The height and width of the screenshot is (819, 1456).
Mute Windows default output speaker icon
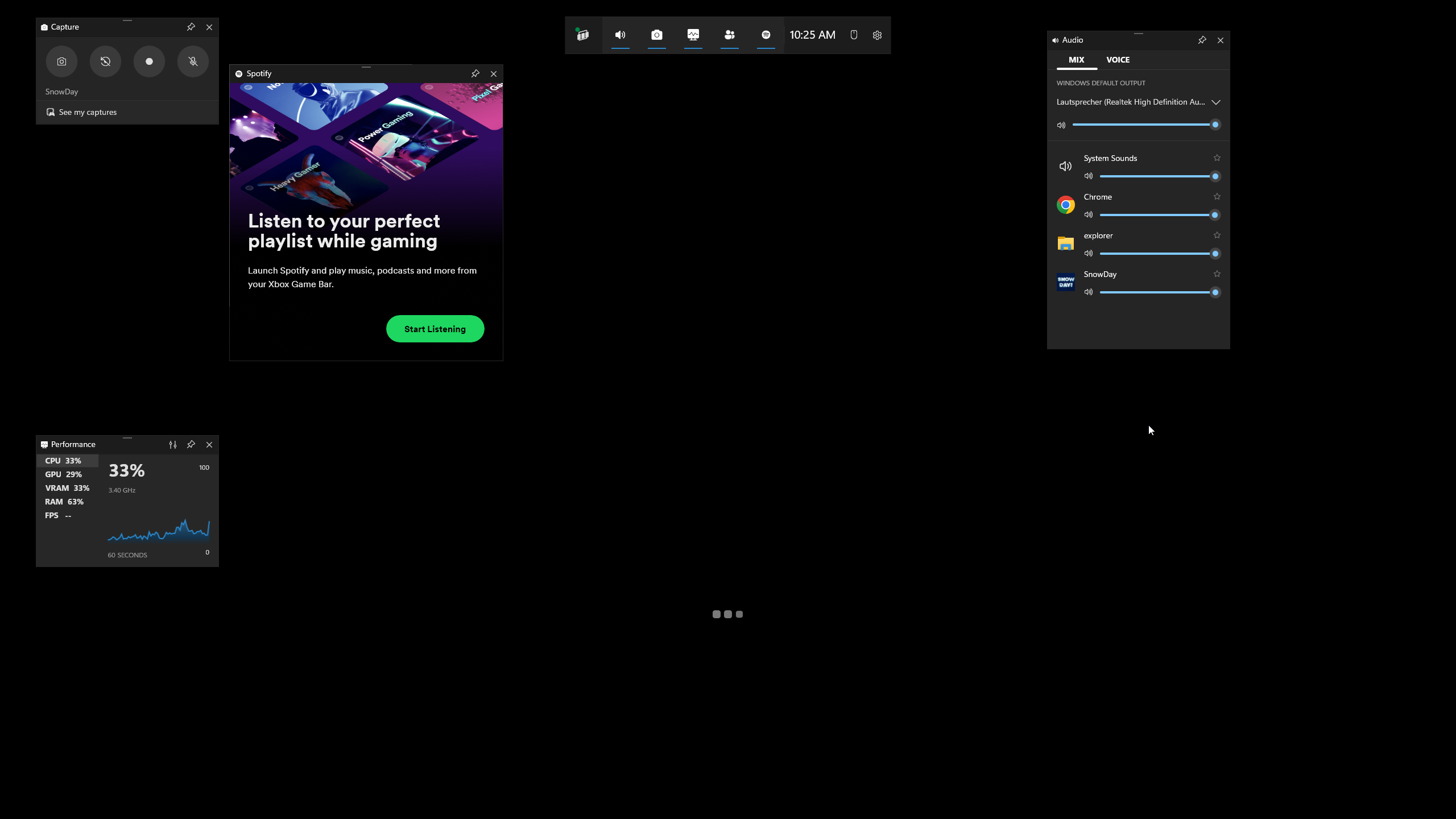tap(1061, 125)
